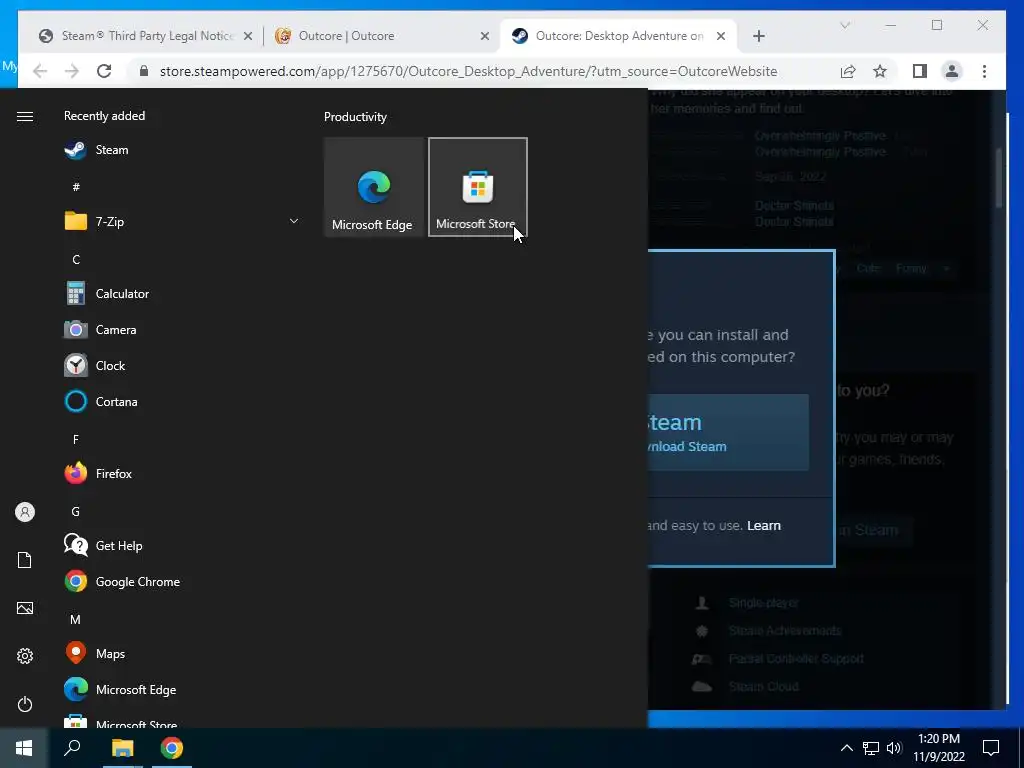Viewport: 1024px width, 768px height.
Task: Close the Steam Third Party Legal Notice tab
Action: [x=248, y=37]
